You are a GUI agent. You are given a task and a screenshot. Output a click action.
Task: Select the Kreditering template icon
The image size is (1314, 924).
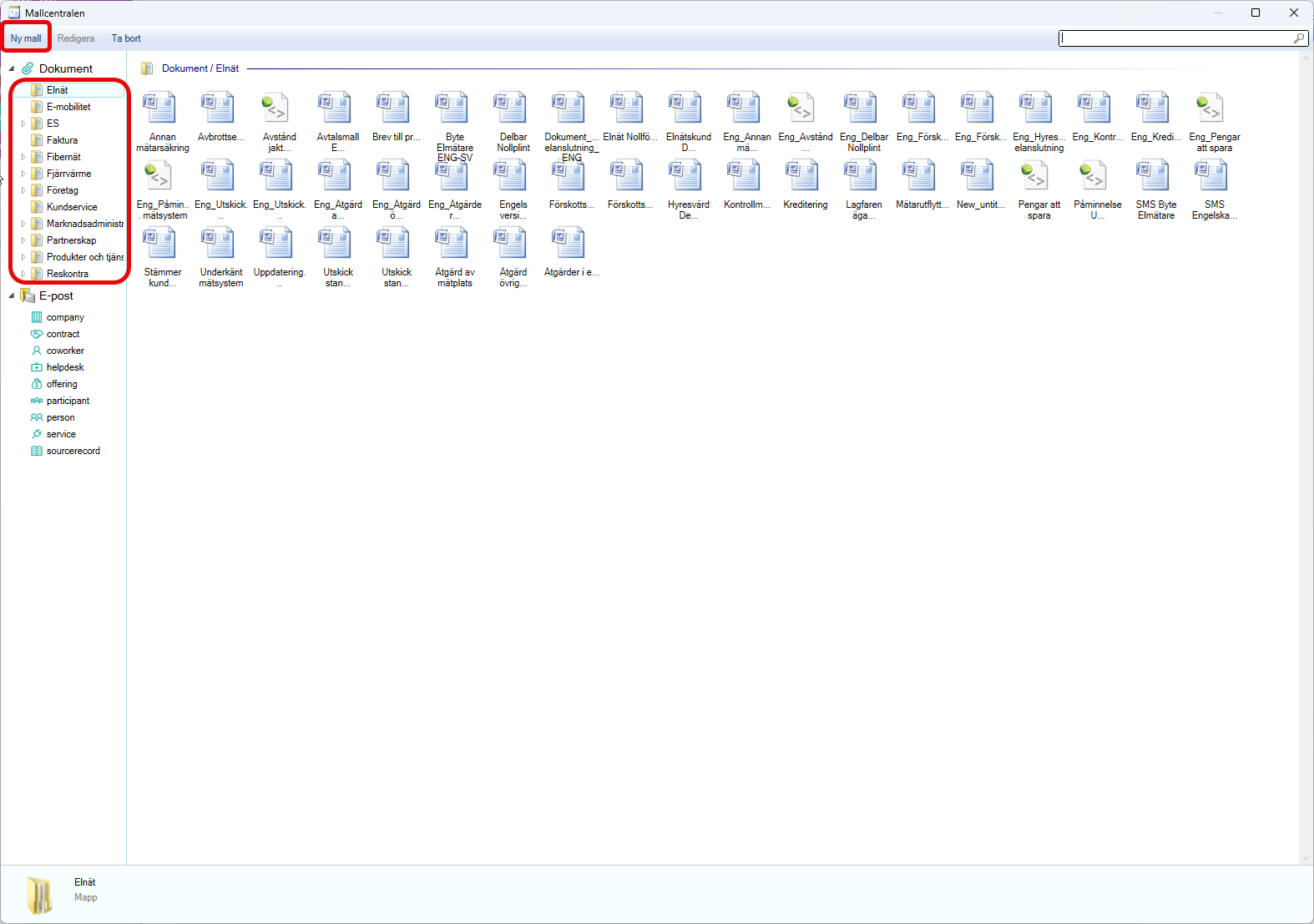tap(802, 177)
